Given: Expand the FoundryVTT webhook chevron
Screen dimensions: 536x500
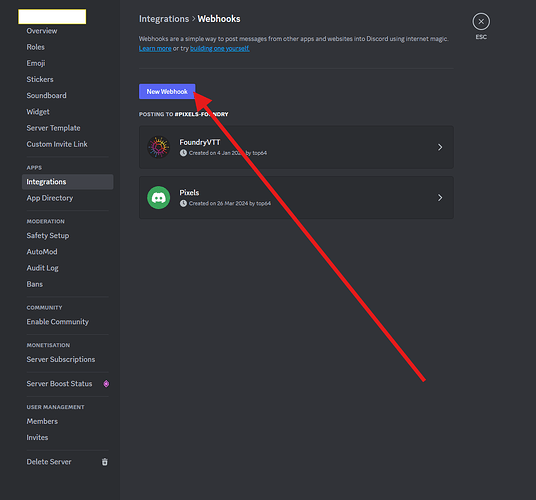Looking at the screenshot, I should click(440, 147).
